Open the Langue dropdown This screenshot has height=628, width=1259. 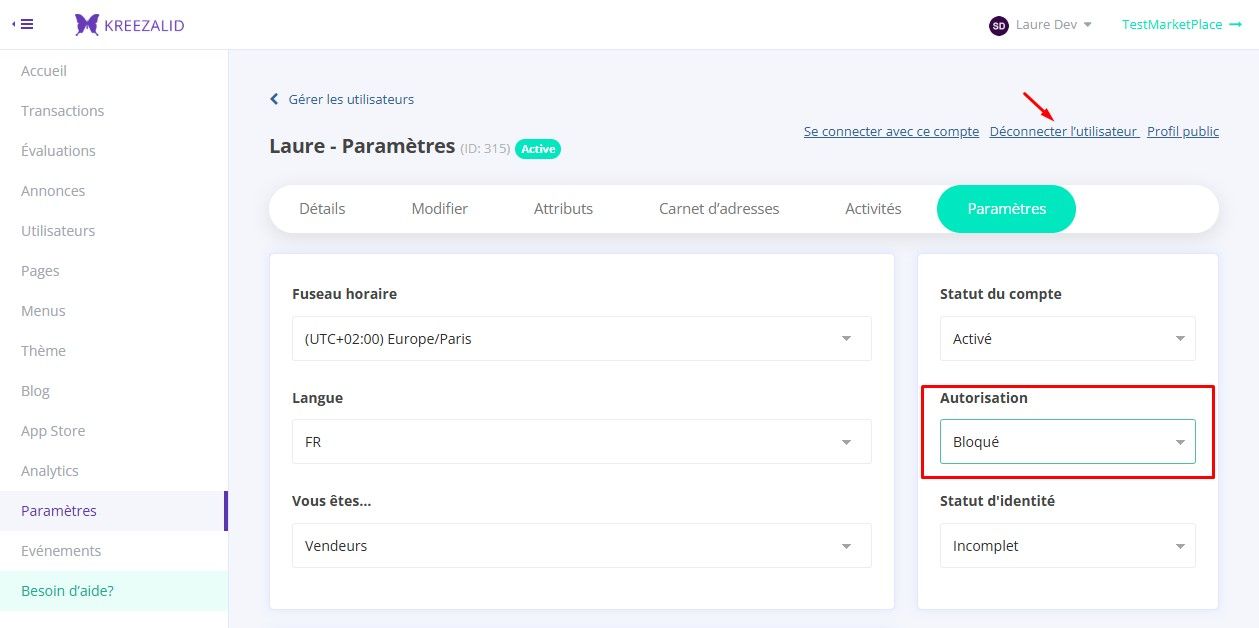581,442
